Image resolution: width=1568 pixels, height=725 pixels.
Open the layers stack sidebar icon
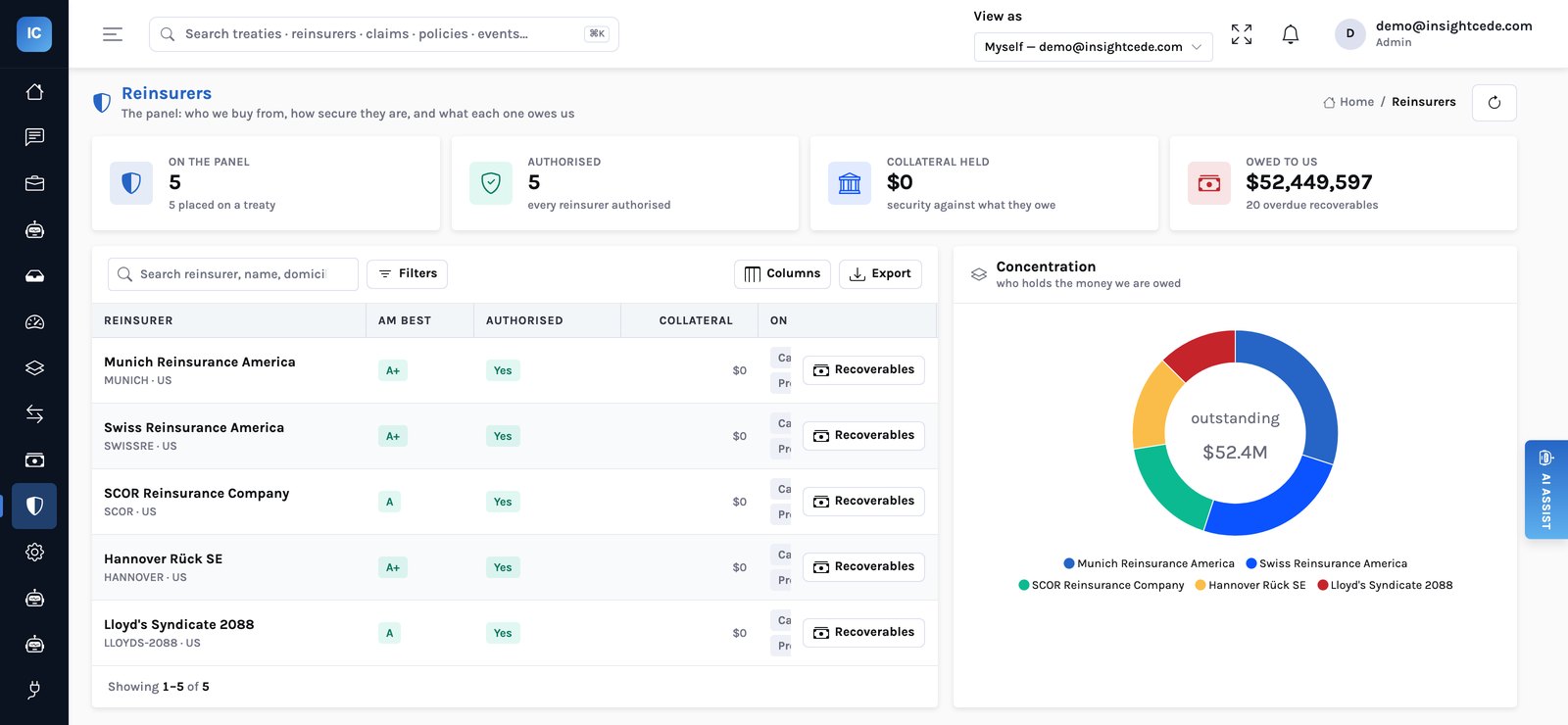point(34,367)
